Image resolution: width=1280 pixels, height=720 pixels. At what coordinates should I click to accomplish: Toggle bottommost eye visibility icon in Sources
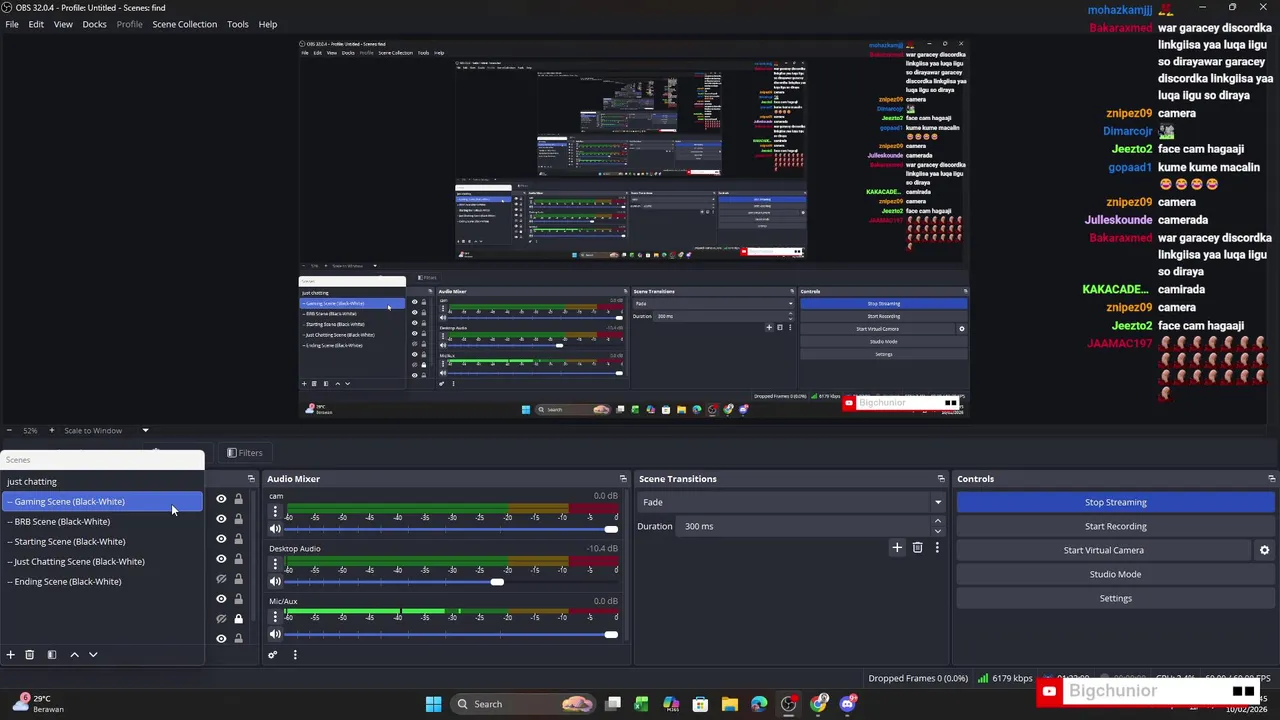tap(221, 638)
